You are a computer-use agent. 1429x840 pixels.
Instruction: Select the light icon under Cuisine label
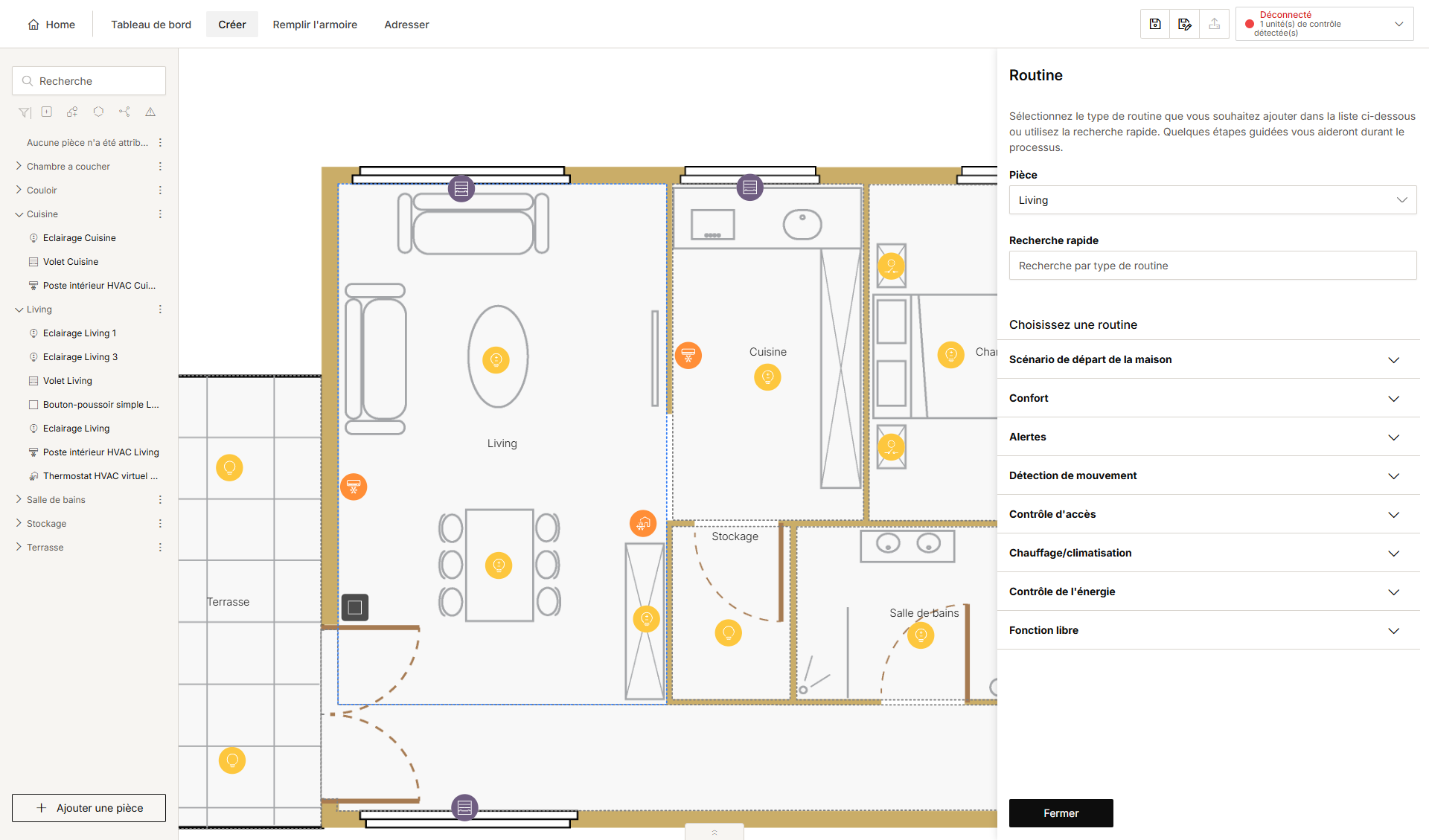point(767,377)
